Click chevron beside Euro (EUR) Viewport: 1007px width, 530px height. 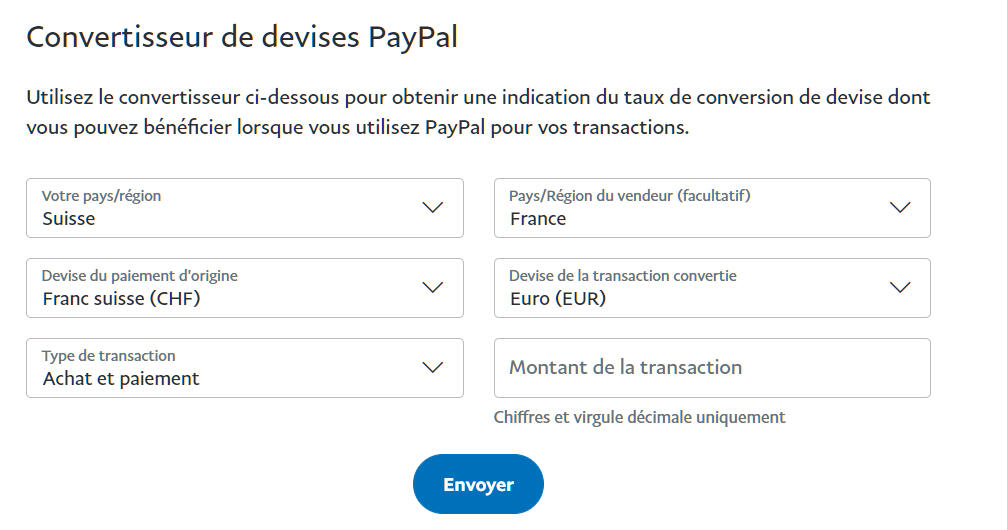(900, 288)
